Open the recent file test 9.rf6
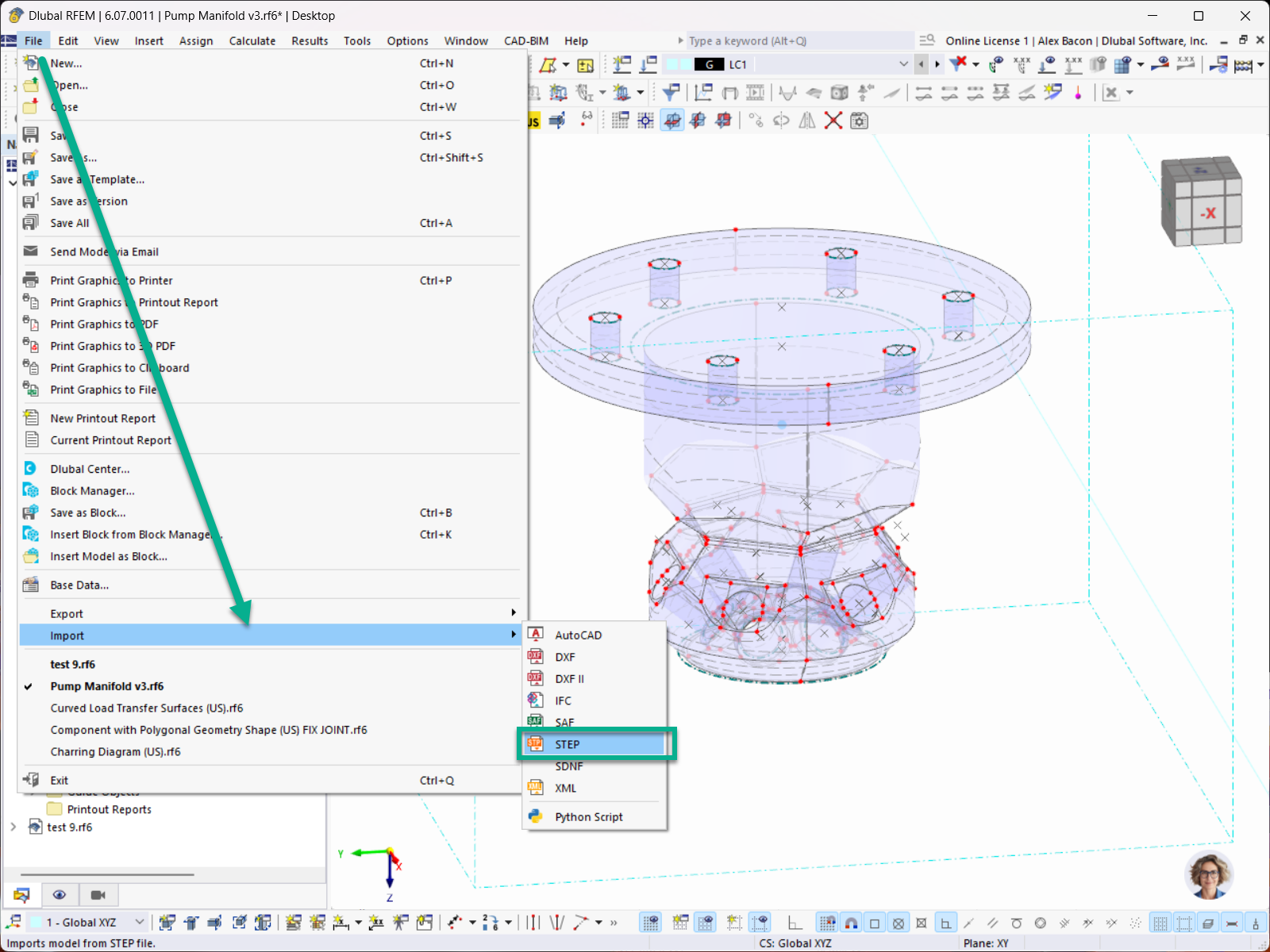The width and height of the screenshot is (1270, 952). (73, 664)
